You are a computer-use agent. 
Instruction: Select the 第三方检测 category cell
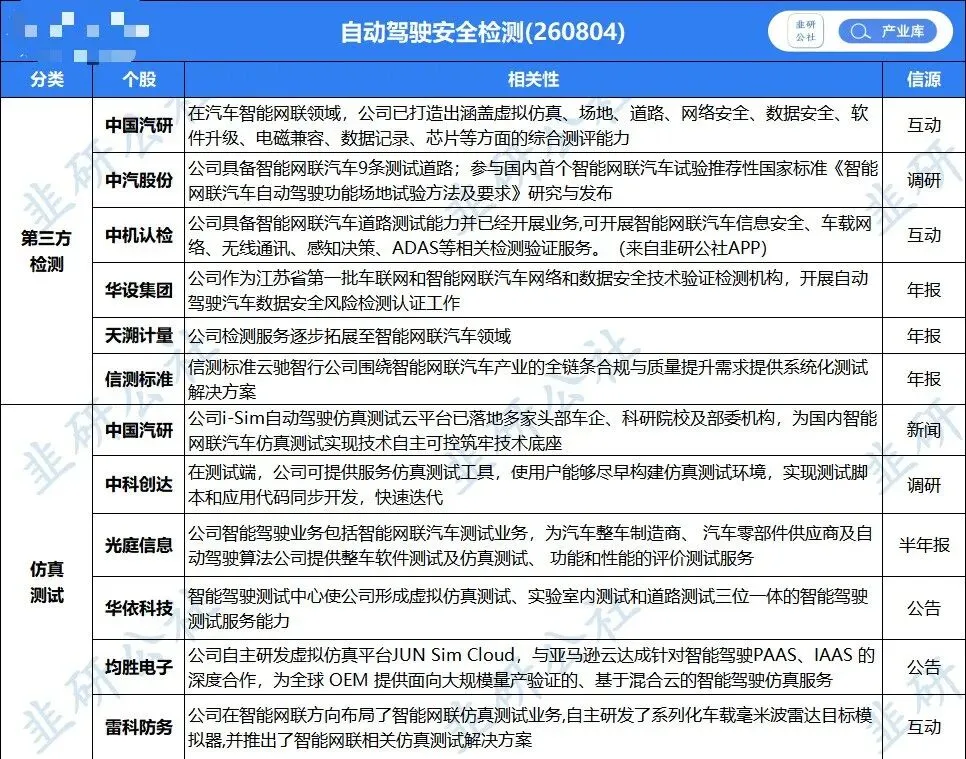[47, 251]
